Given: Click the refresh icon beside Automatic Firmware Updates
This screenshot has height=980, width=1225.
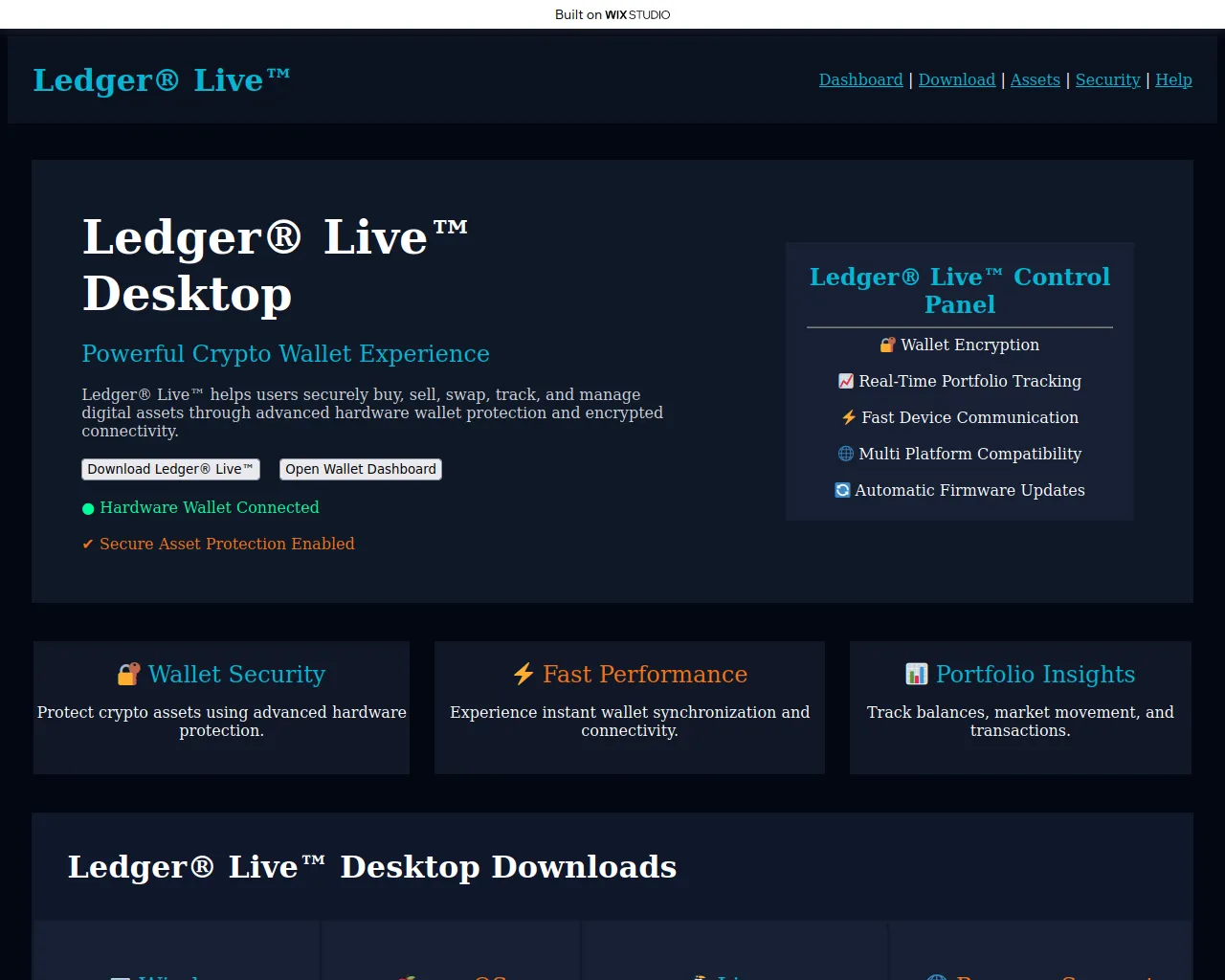Looking at the screenshot, I should click(842, 490).
